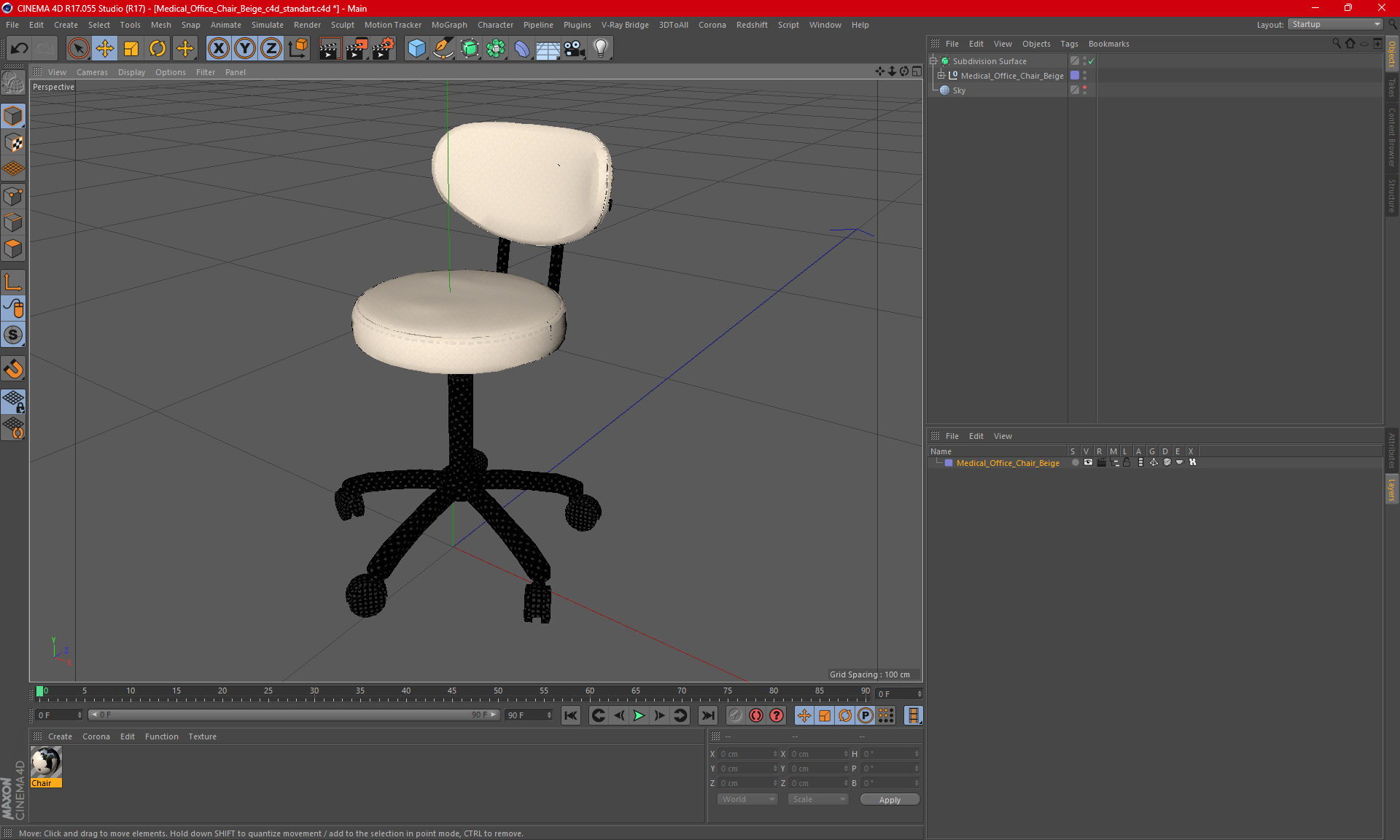1400x840 pixels.
Task: Toggle Sky object visibility dots
Action: (x=1085, y=90)
